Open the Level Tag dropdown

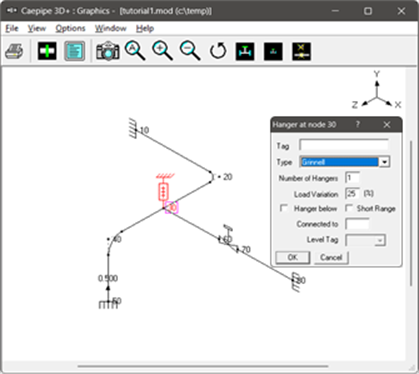pyautogui.click(x=365, y=240)
